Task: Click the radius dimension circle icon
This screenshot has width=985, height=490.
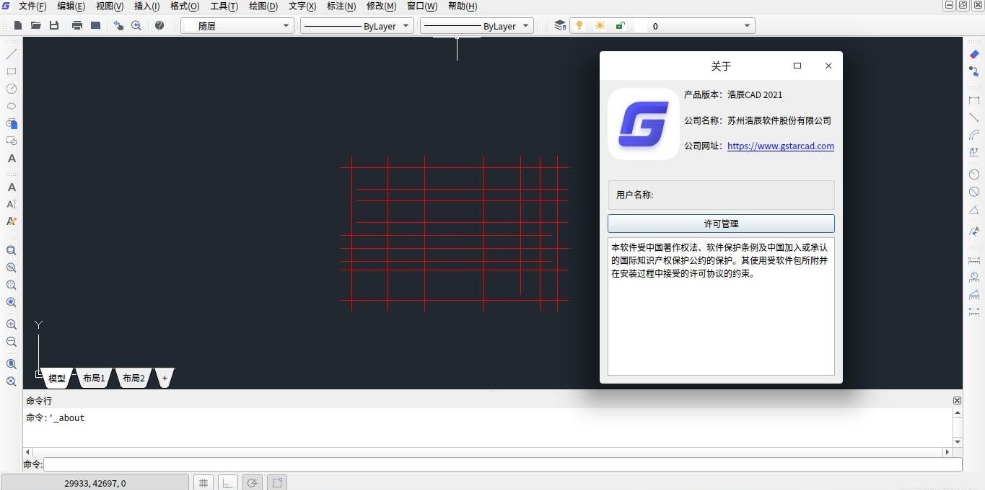Action: [974, 174]
